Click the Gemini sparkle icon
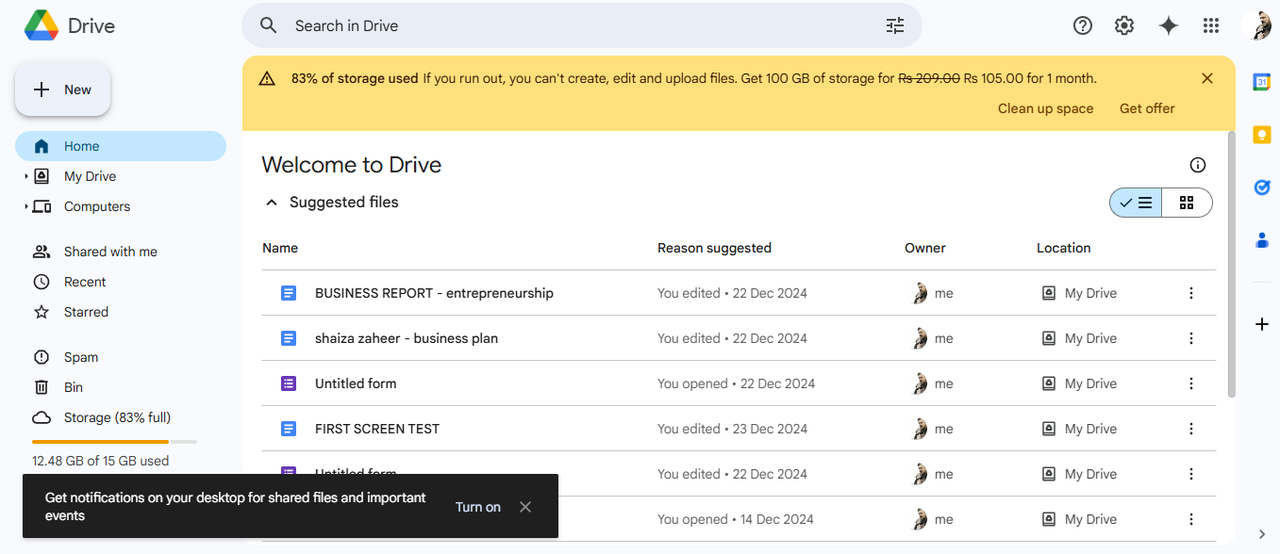This screenshot has height=554, width=1280. pos(1168,26)
